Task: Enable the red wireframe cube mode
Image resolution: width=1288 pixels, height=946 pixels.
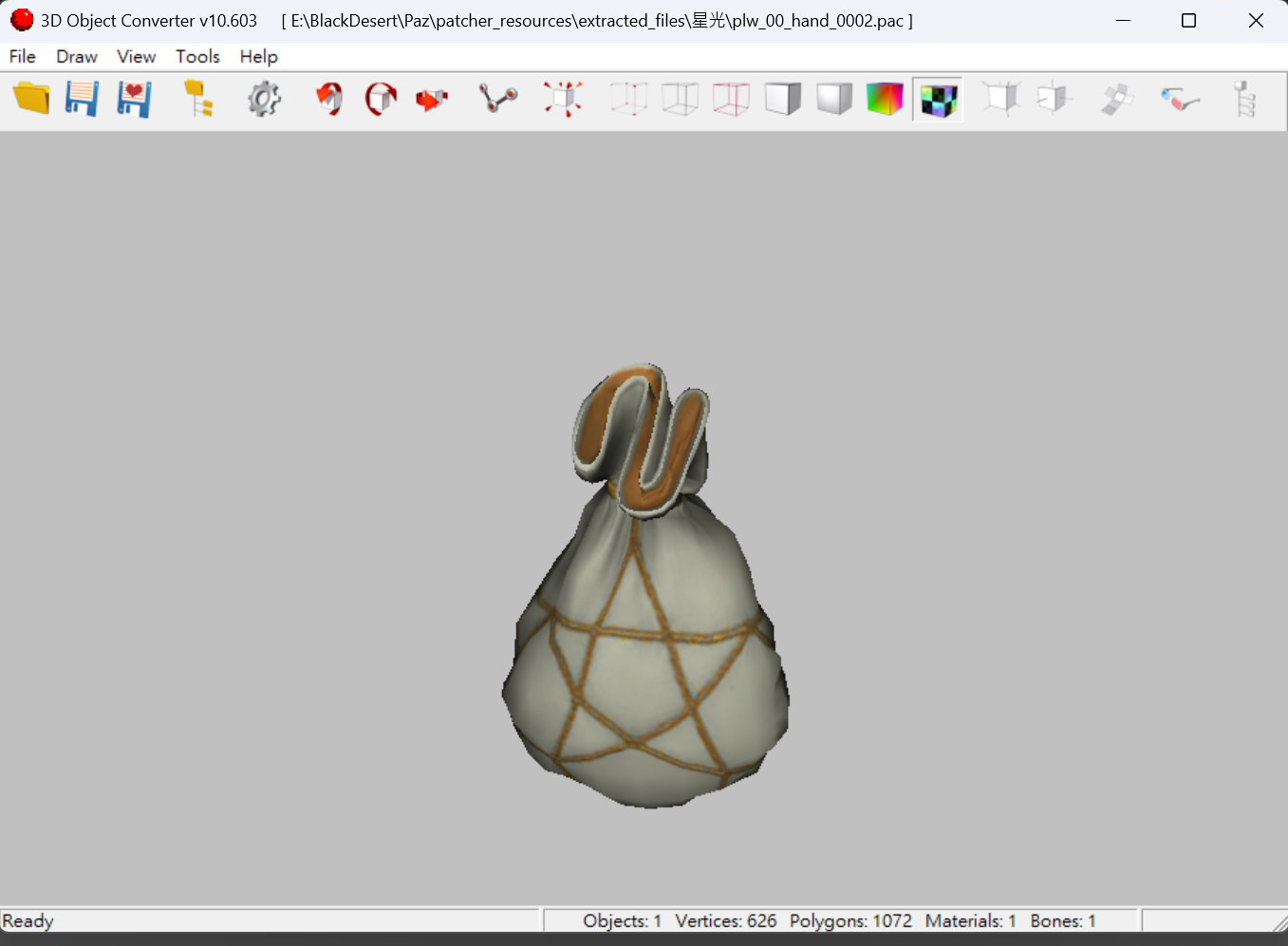Action: (731, 98)
